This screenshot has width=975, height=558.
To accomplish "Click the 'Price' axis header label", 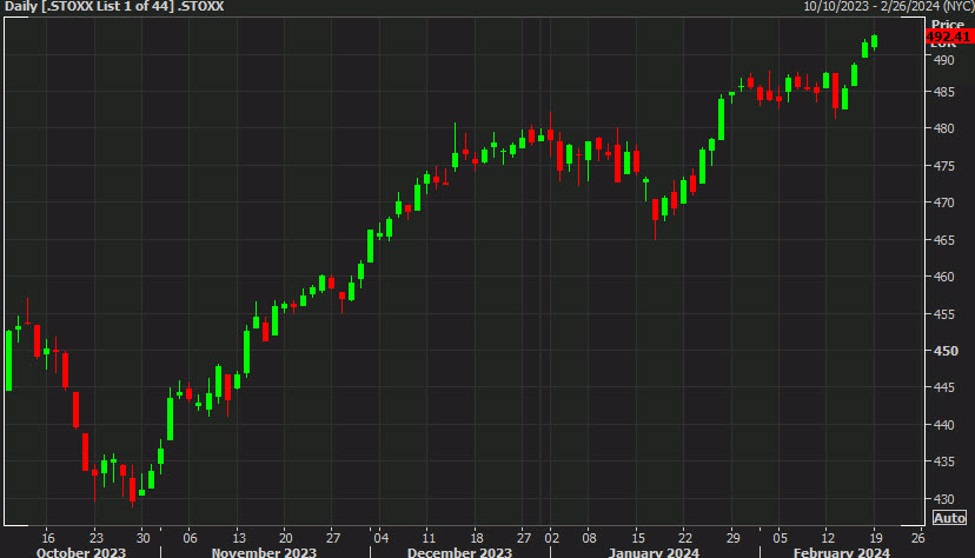I will [x=948, y=24].
